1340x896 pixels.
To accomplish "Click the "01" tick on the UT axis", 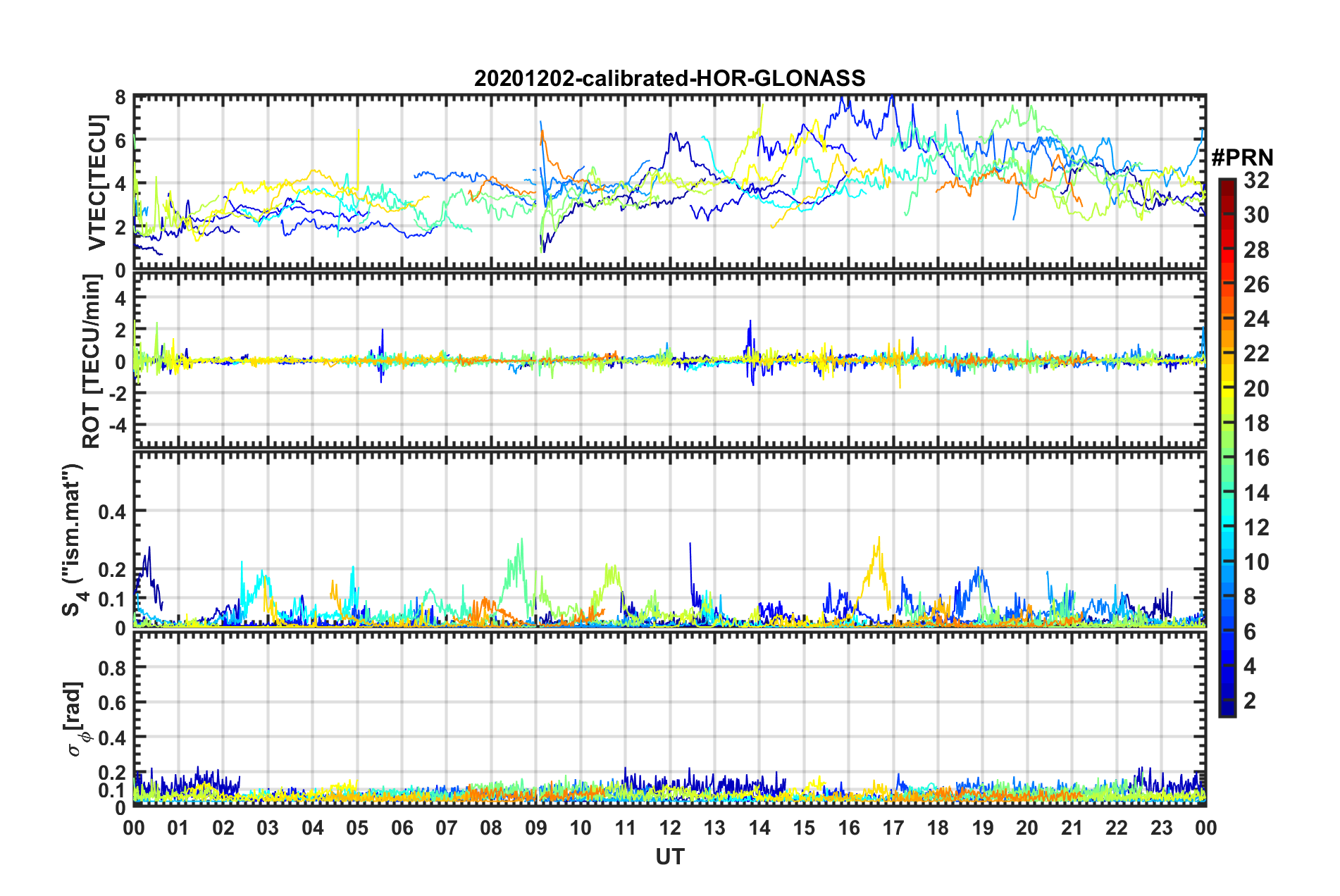I will (178, 828).
